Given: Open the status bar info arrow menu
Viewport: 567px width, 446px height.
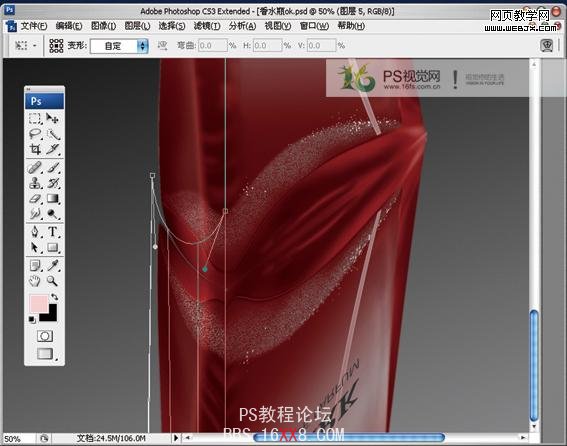Looking at the screenshot, I should [x=176, y=438].
